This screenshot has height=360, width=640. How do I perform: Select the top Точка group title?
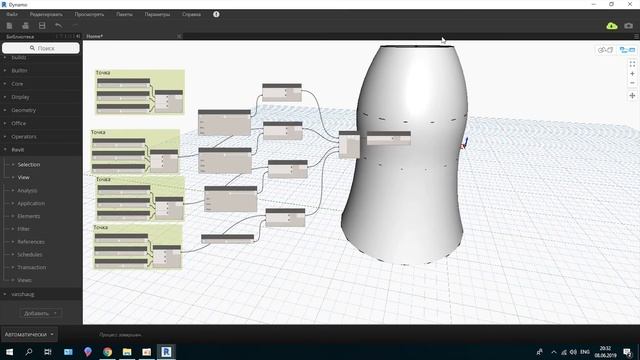click(103, 73)
